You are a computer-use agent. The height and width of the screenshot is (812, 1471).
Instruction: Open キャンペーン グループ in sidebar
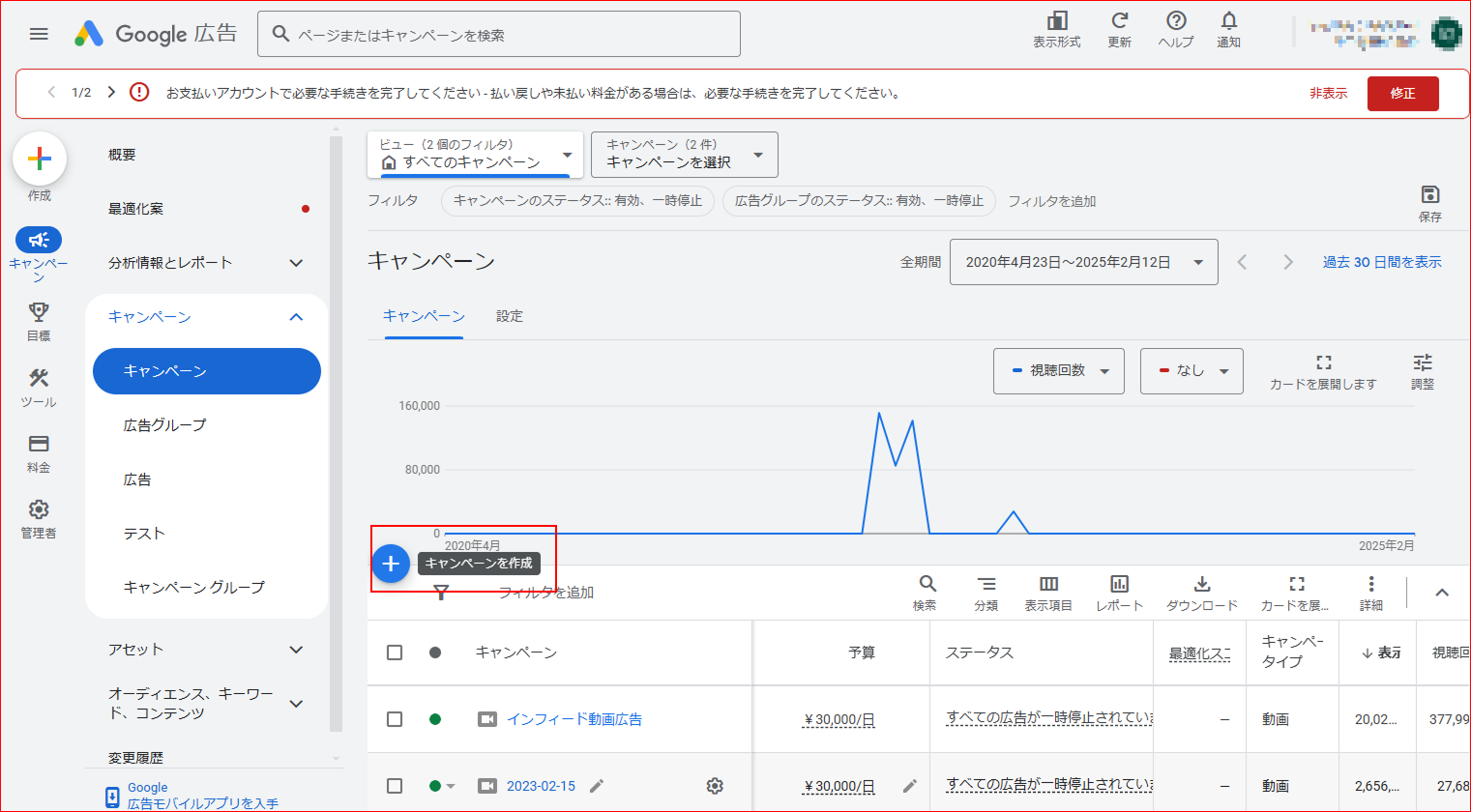(193, 588)
